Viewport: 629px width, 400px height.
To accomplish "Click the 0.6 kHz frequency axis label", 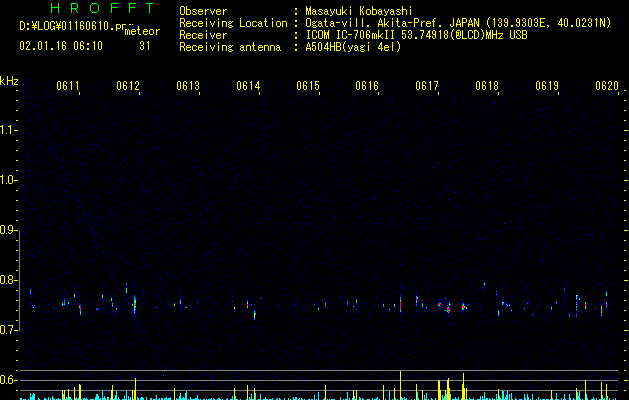I will tap(9, 380).
